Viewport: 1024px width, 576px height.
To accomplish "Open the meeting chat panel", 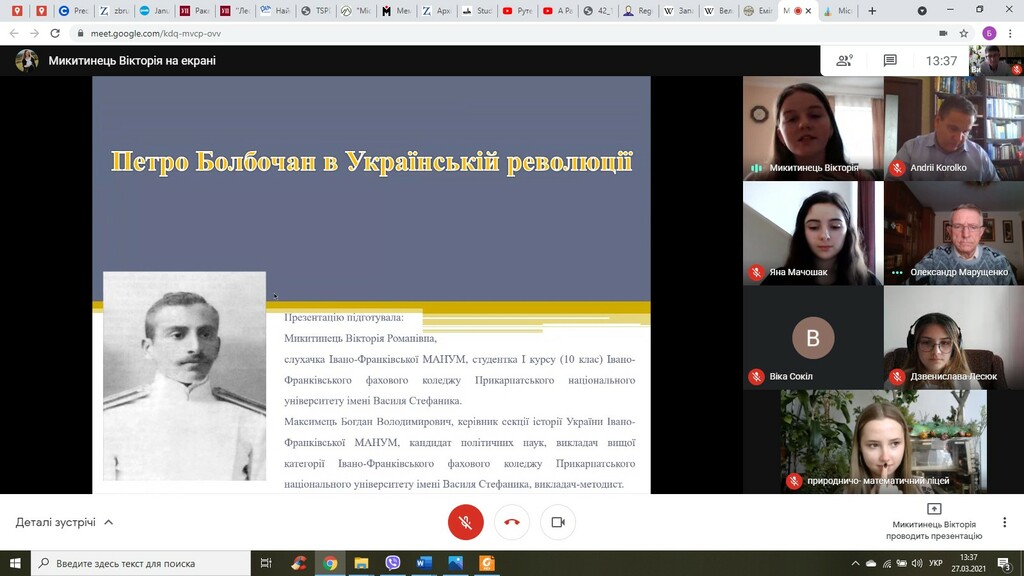I will [x=890, y=61].
